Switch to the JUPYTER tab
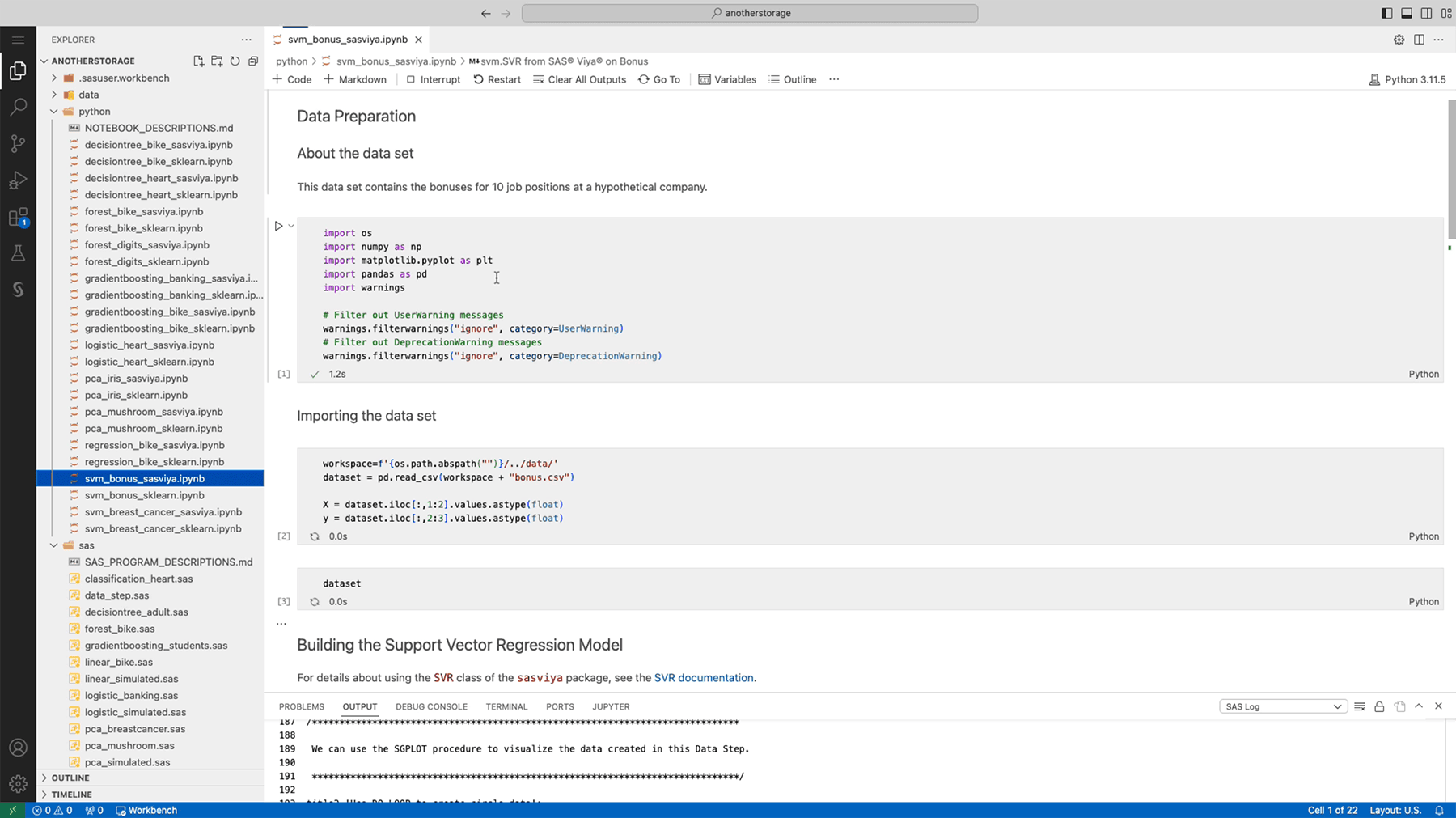The image size is (1456, 818). [611, 706]
